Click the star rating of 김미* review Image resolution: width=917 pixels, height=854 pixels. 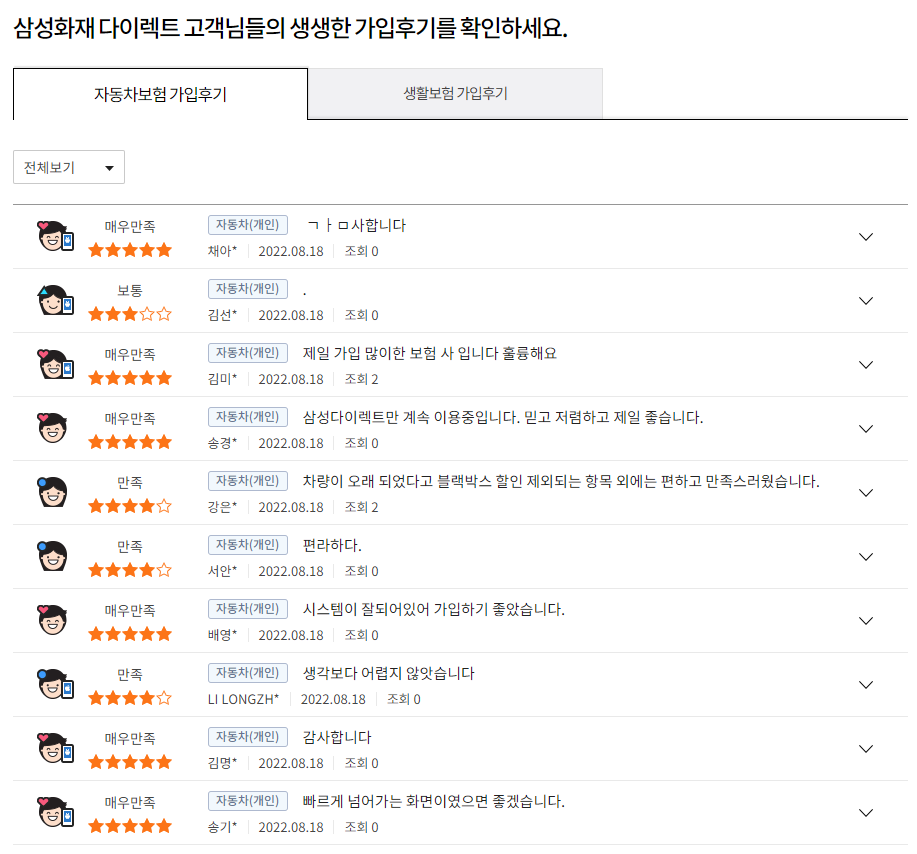tap(130, 378)
